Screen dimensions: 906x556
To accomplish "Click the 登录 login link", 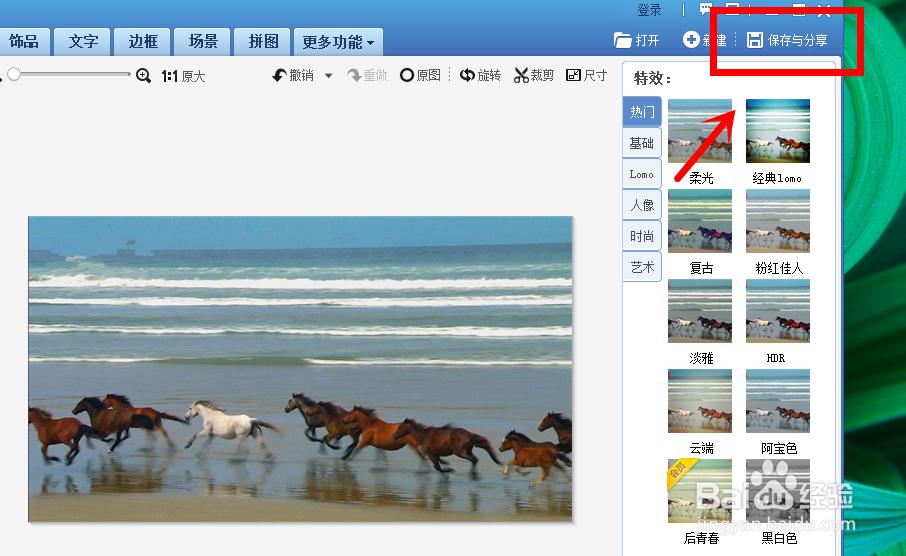I will pyautogui.click(x=649, y=10).
